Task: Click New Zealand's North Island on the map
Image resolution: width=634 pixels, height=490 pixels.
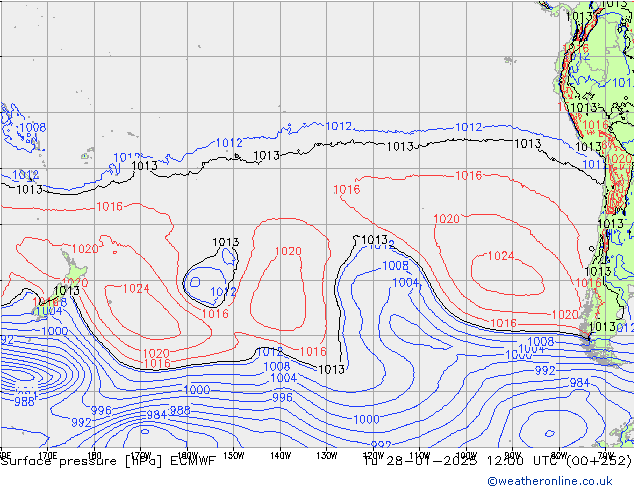Action: point(74,270)
